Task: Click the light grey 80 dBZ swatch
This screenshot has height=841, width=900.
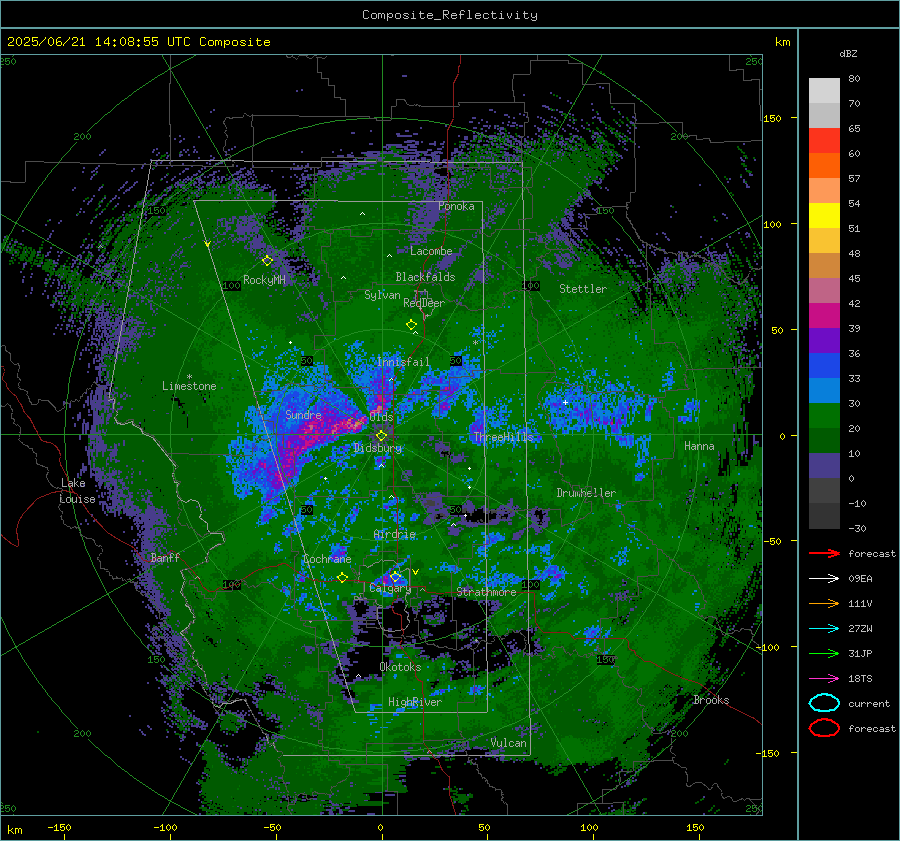Action: point(824,91)
